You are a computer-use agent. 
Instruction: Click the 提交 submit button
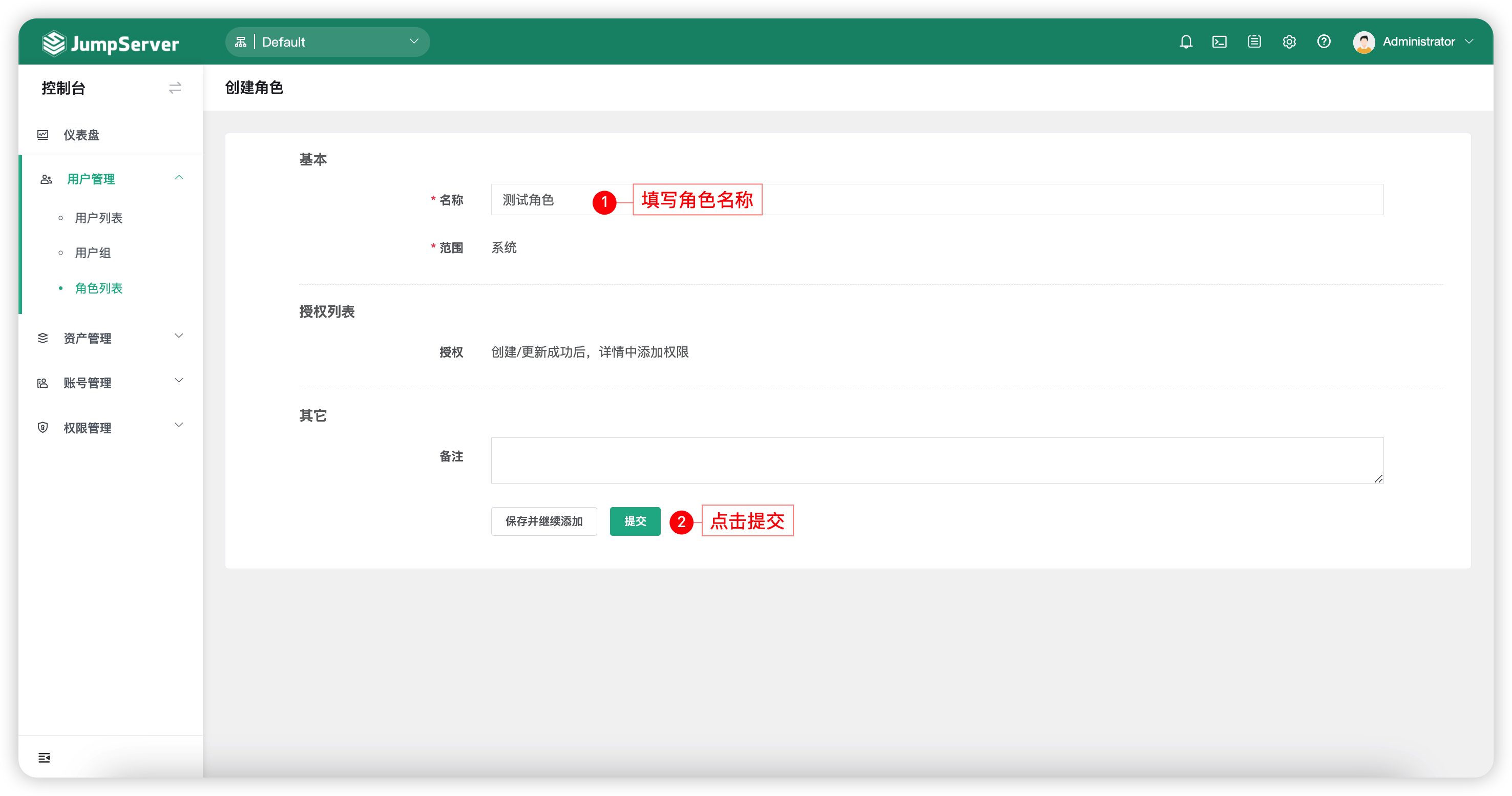click(635, 521)
